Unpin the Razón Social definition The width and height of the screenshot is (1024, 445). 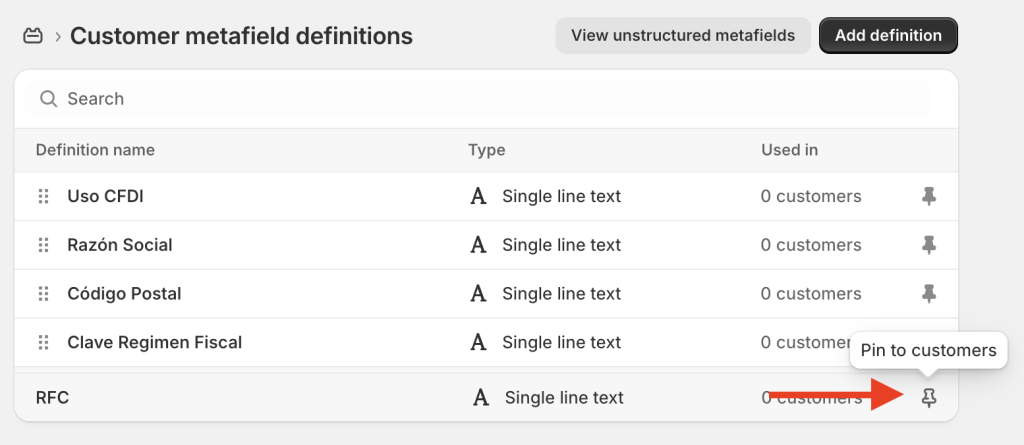(x=929, y=245)
